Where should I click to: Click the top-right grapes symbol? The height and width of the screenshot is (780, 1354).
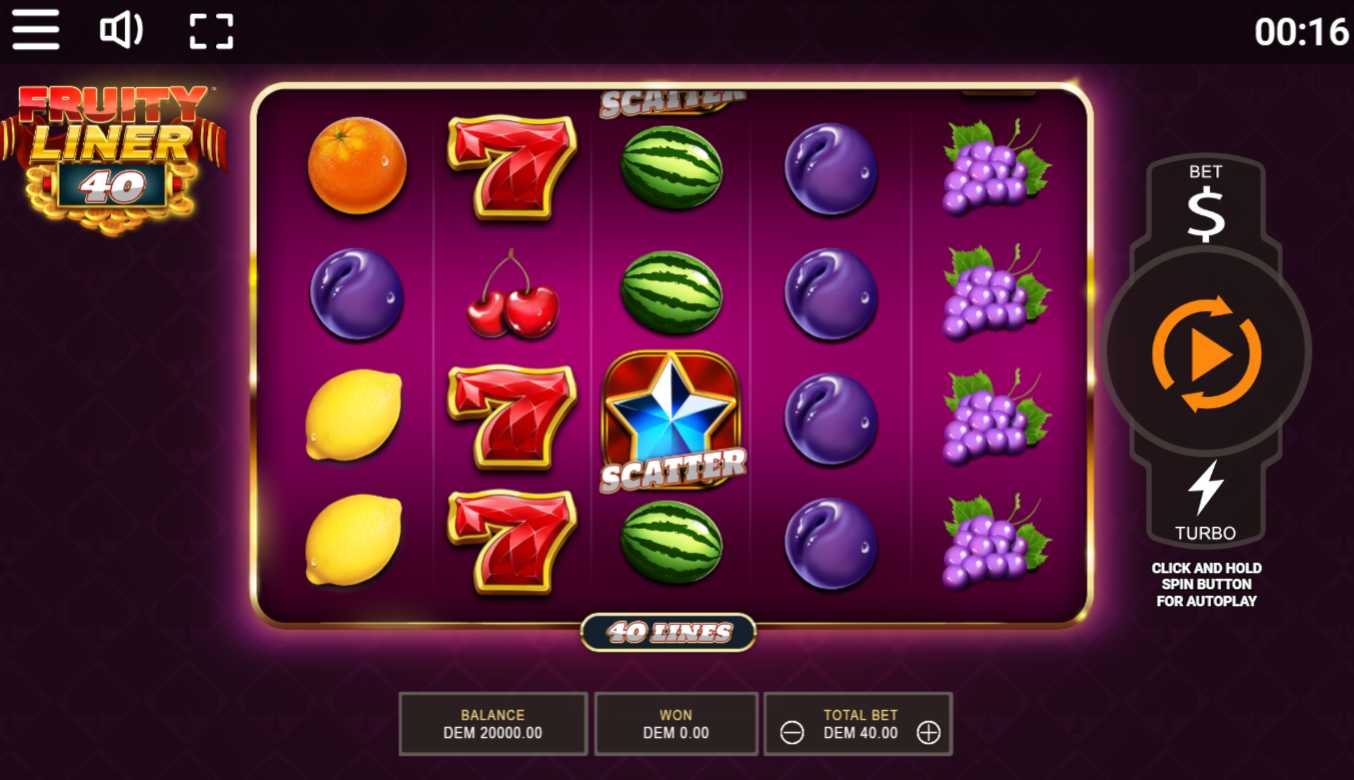tap(994, 167)
